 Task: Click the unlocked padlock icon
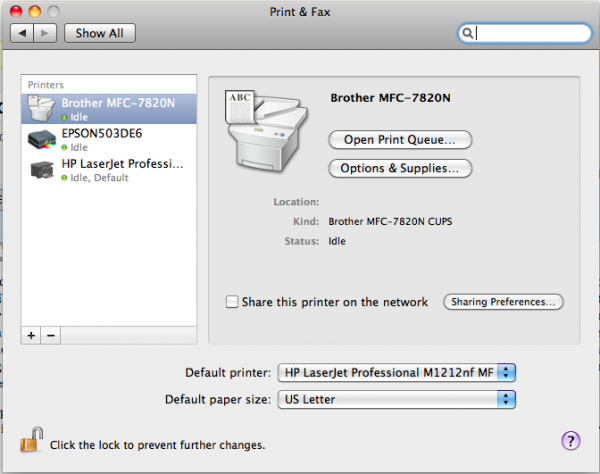(x=32, y=440)
